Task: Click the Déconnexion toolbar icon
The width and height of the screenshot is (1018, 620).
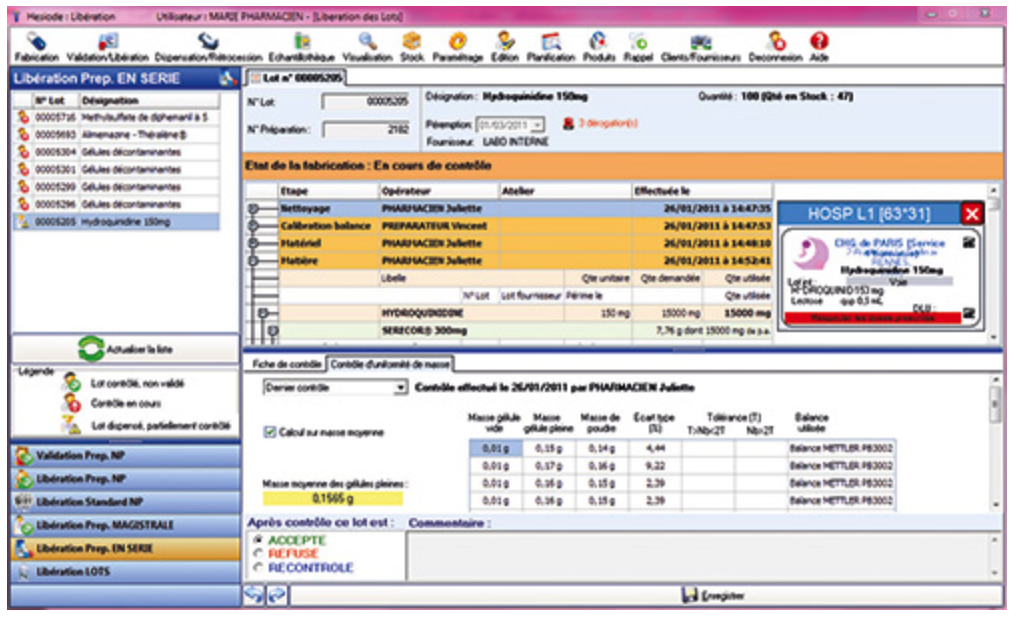Action: coord(774,45)
